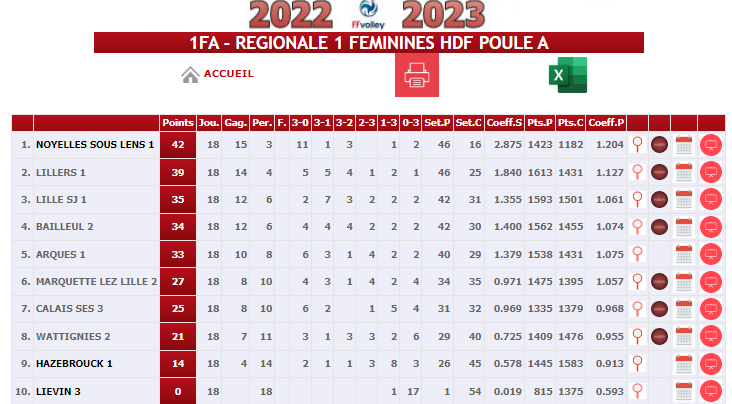Click the dark ball icon for BAILLEUL 2
The image size is (732, 404).
pos(659,227)
